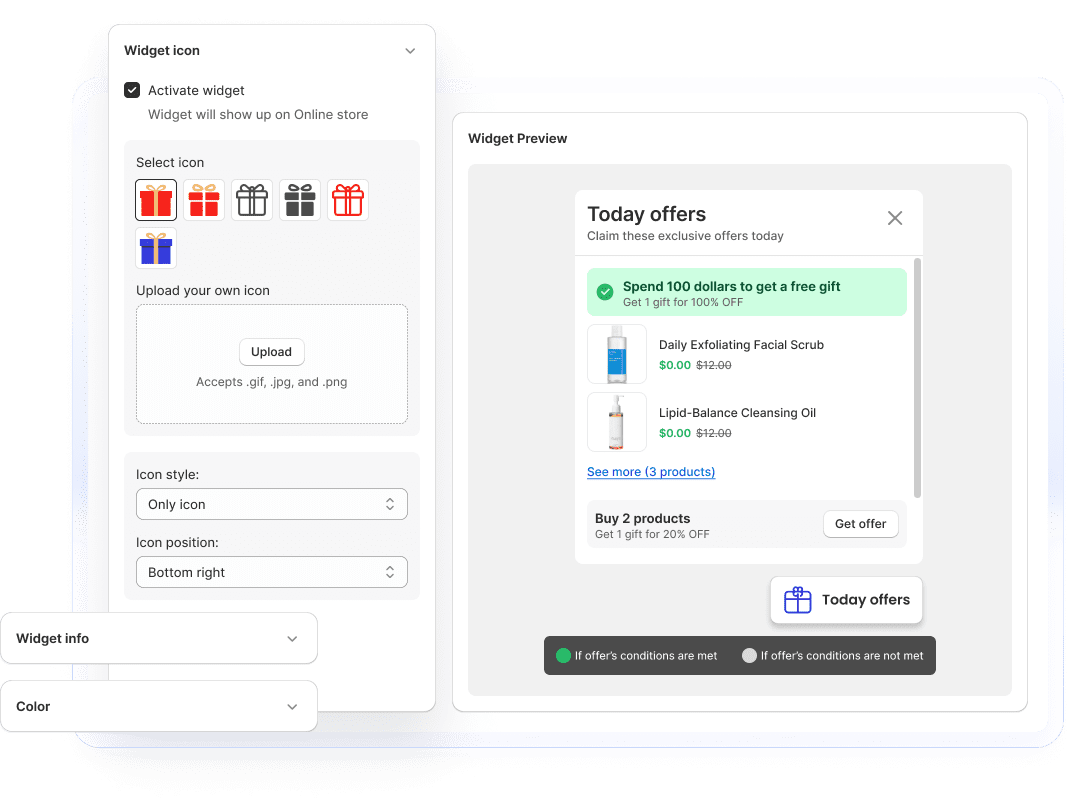Click the Daily Exfoliating Facial Scrub thumbnail
The width and height of the screenshot is (1073, 812).
click(616, 354)
